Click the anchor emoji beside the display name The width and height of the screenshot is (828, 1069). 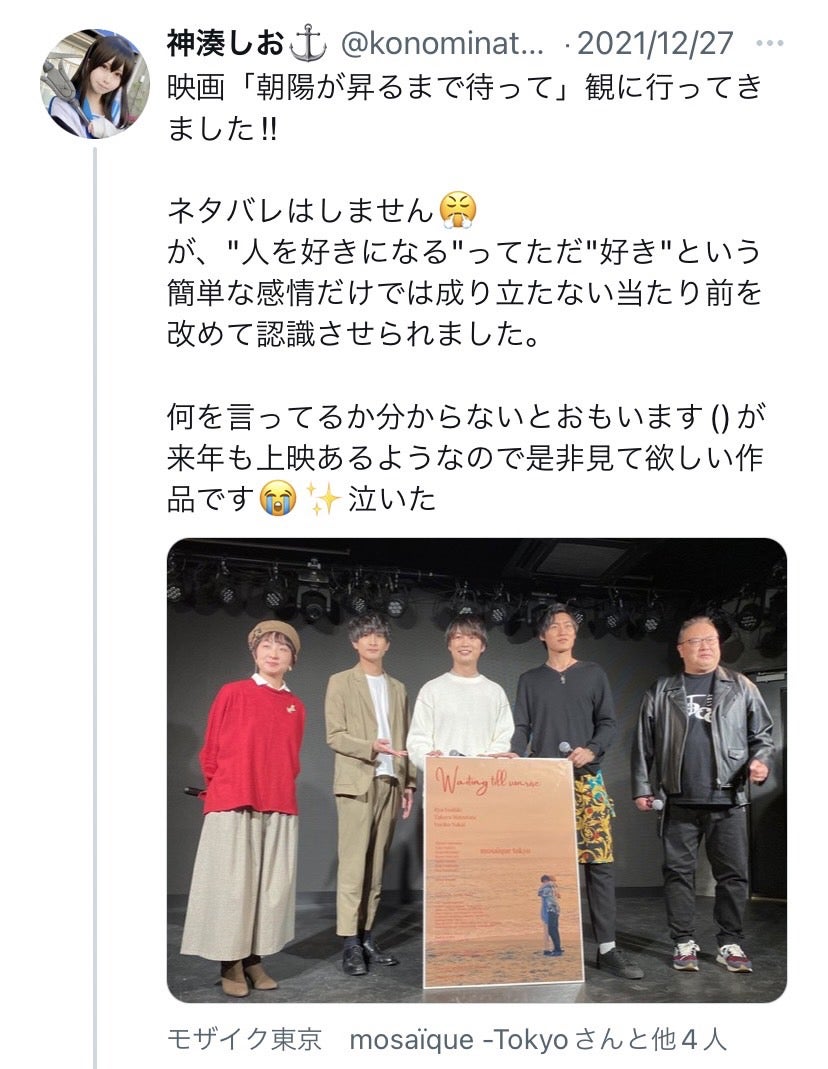308,45
